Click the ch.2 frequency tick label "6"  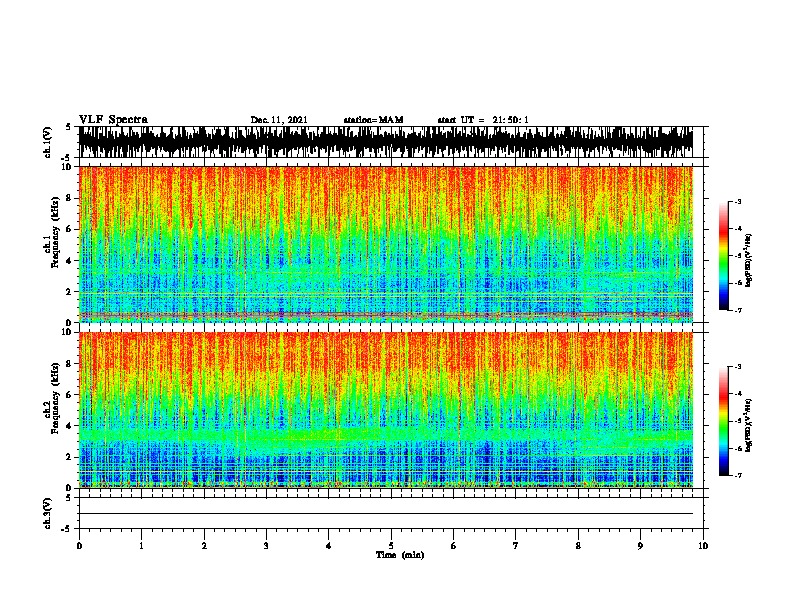(70, 394)
